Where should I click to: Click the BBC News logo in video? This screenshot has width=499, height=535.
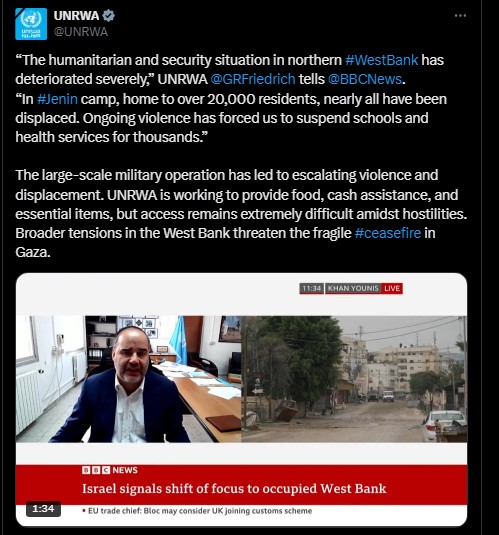[x=110, y=470]
